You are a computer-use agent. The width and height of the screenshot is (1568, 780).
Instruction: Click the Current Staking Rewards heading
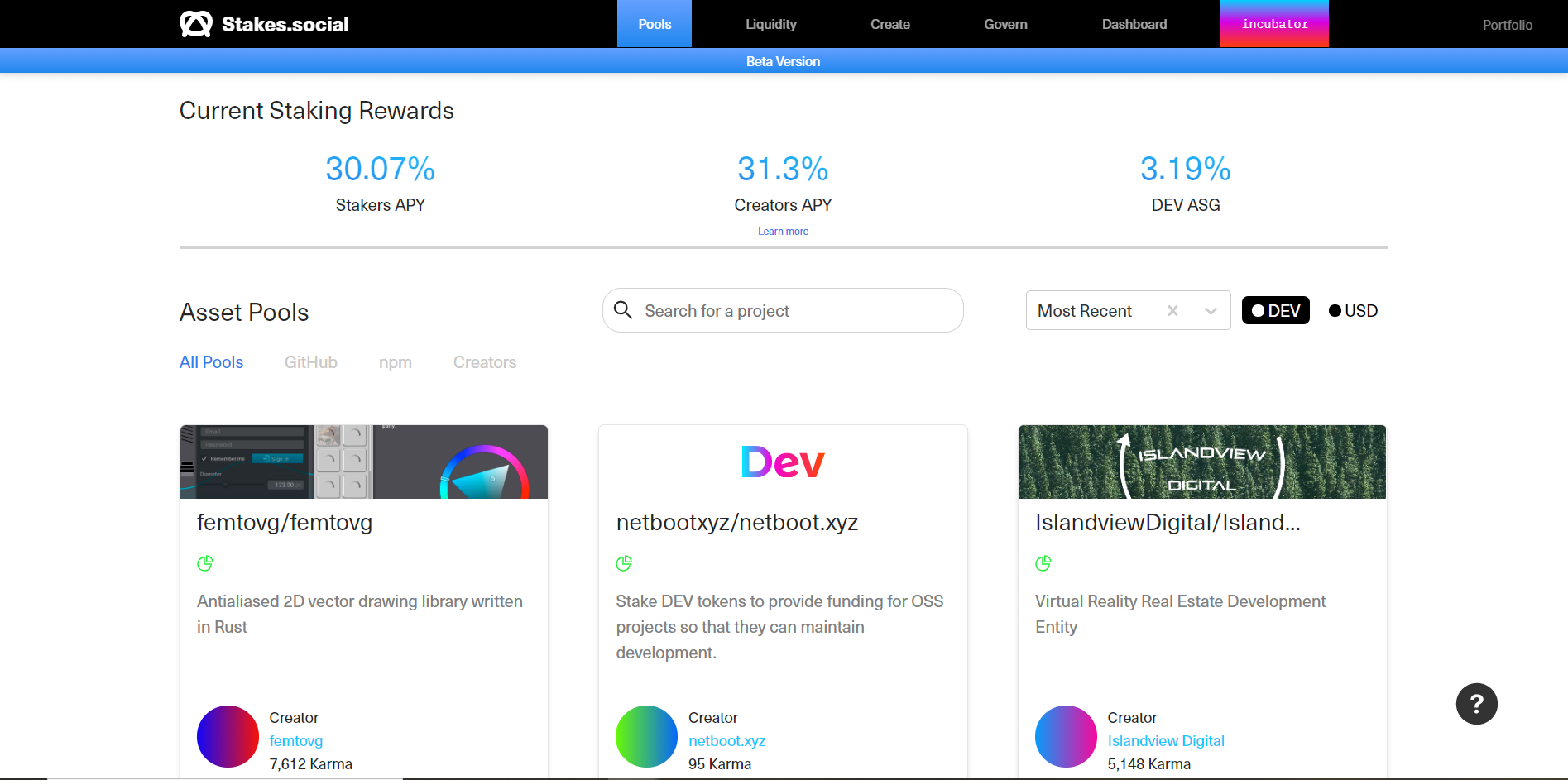click(x=317, y=111)
